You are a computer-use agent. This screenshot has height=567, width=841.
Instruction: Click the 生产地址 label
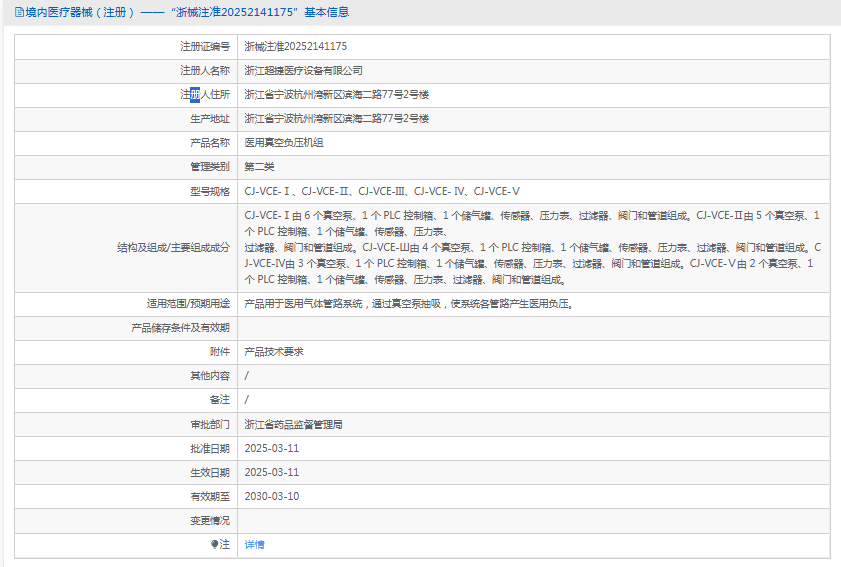(x=210, y=119)
